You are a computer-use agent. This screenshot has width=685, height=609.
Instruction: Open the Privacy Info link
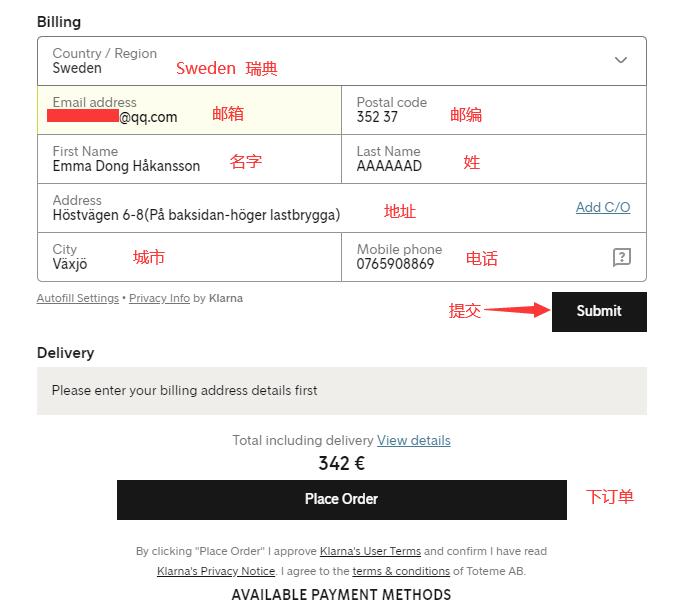159,298
